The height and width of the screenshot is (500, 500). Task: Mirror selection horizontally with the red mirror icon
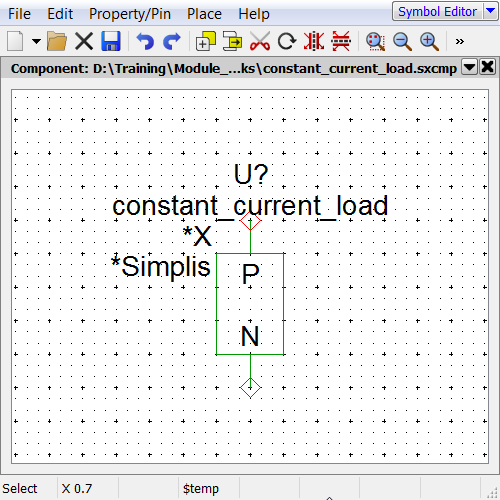pyautogui.click(x=314, y=41)
